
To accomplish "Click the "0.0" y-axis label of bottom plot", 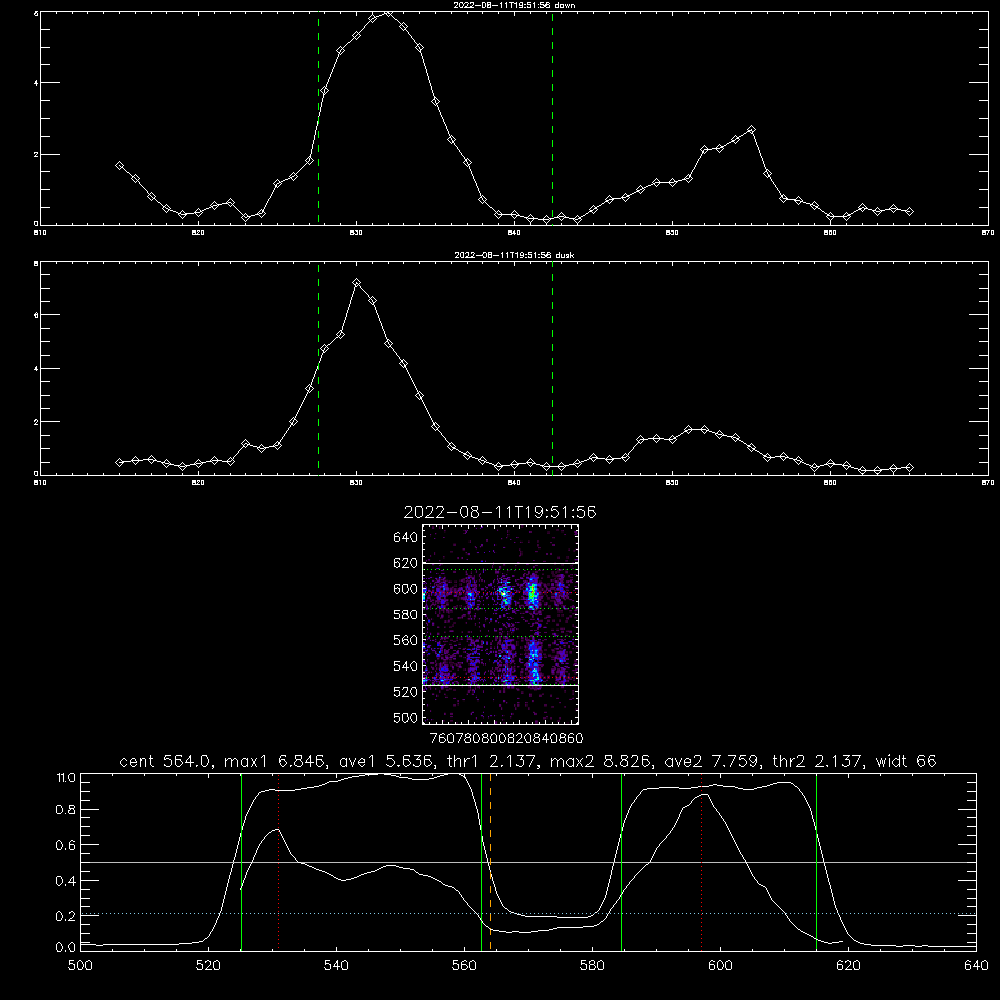I will pyautogui.click(x=66, y=948).
